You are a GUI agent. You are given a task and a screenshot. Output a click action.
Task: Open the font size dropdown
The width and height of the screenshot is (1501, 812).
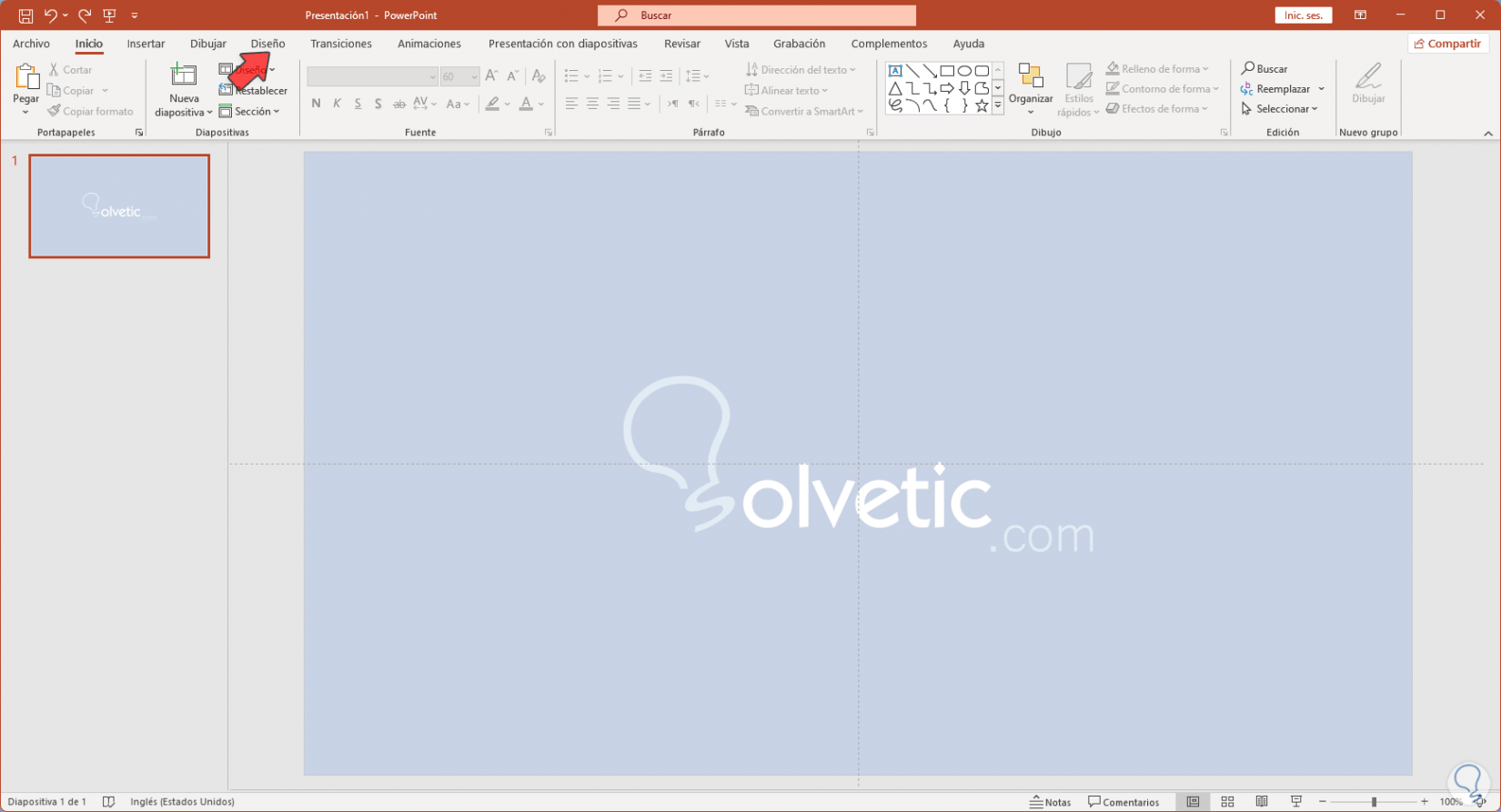(x=474, y=77)
